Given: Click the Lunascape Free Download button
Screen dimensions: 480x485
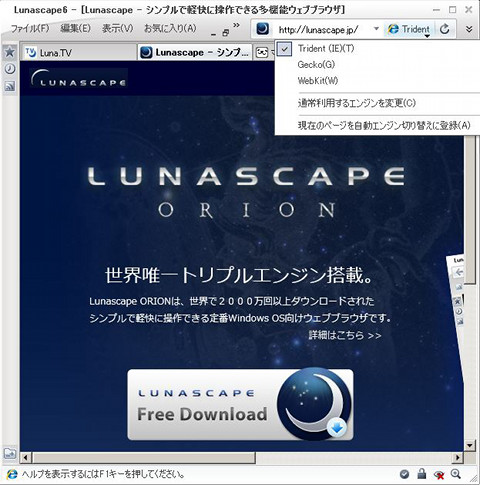Looking at the screenshot, I should pyautogui.click(x=240, y=404).
